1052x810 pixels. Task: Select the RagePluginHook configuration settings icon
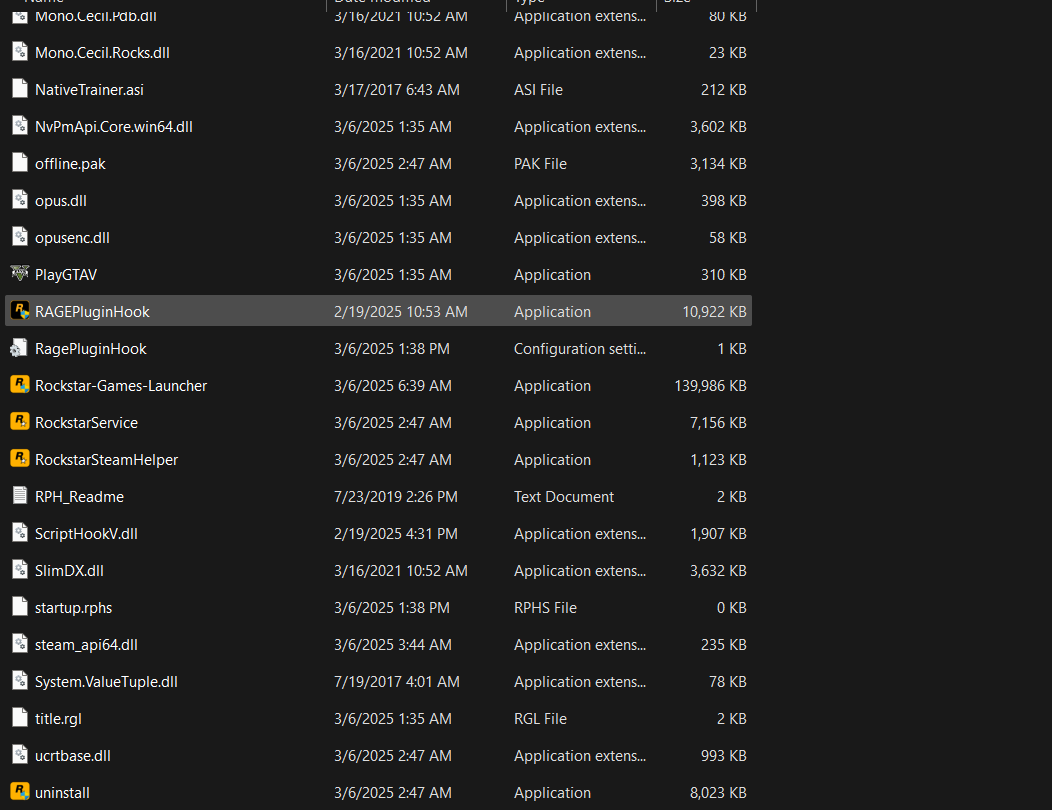coord(20,348)
